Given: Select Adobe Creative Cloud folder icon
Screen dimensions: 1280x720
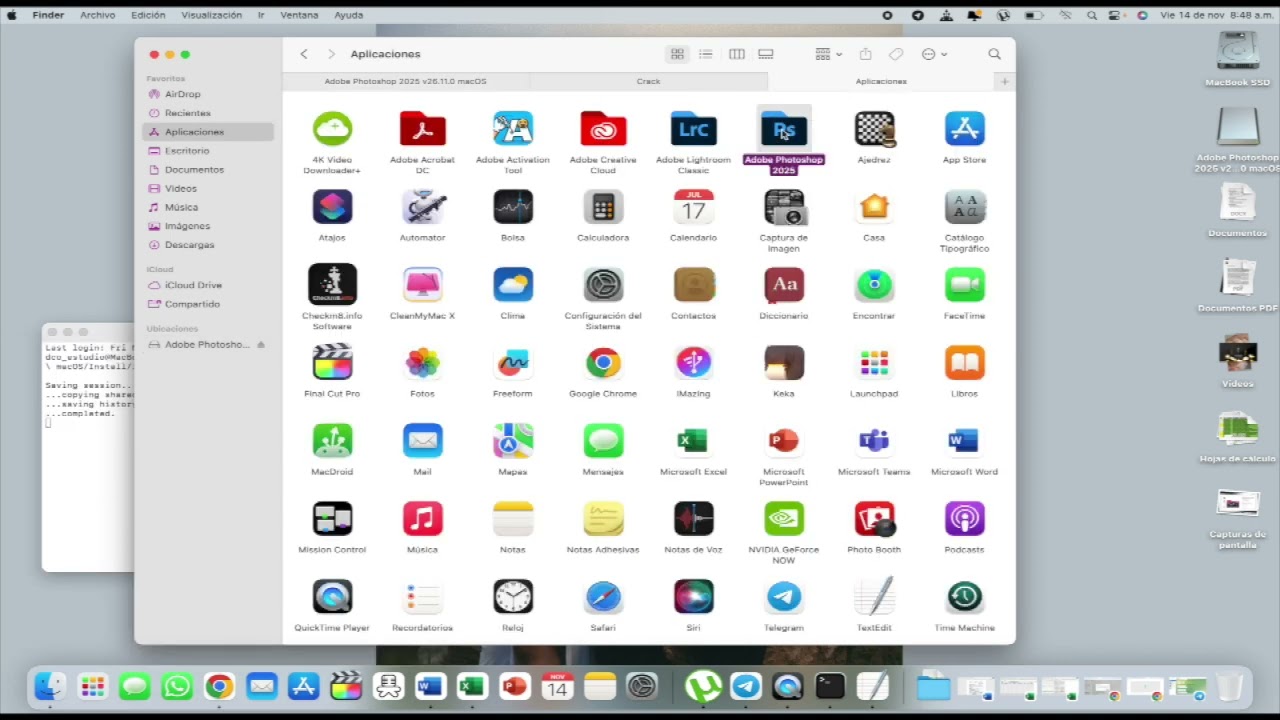Looking at the screenshot, I should point(603,129).
